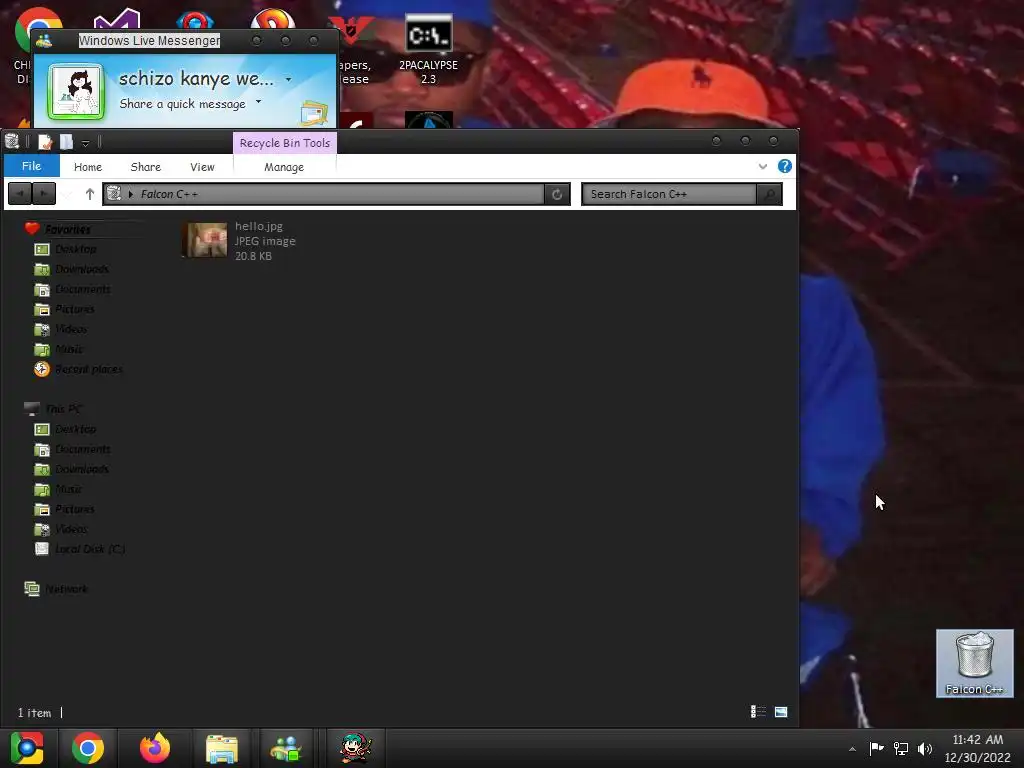Expand the address bar path arrow
1024x768 pixels.
(x=131, y=194)
